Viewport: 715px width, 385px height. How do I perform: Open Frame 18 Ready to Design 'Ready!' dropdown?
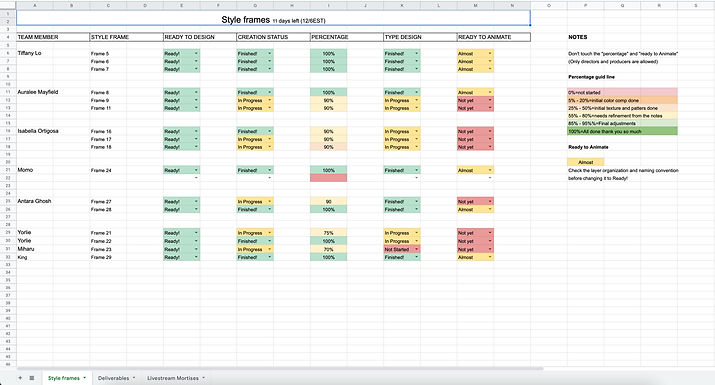coord(196,147)
